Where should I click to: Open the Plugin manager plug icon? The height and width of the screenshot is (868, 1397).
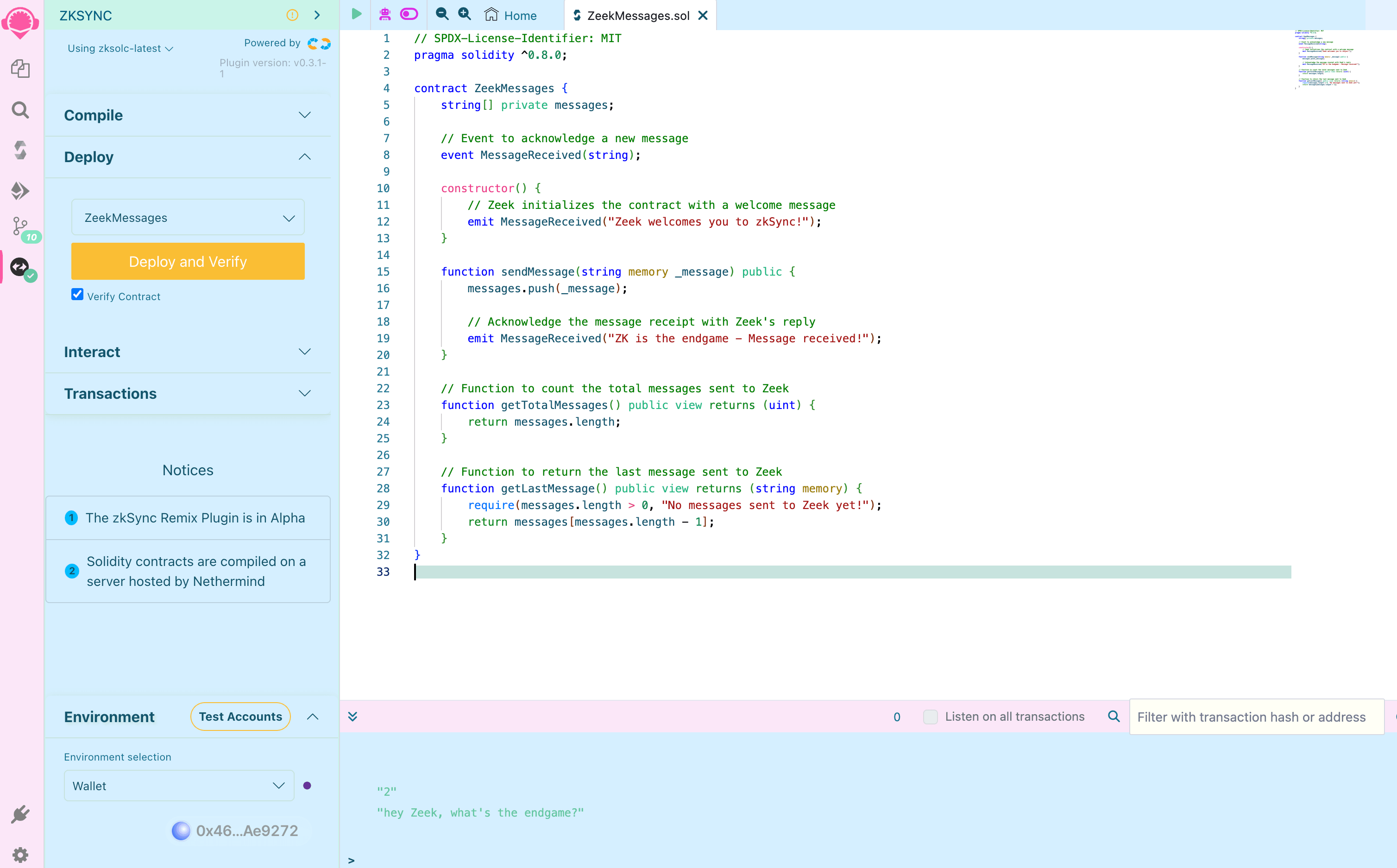[20, 814]
